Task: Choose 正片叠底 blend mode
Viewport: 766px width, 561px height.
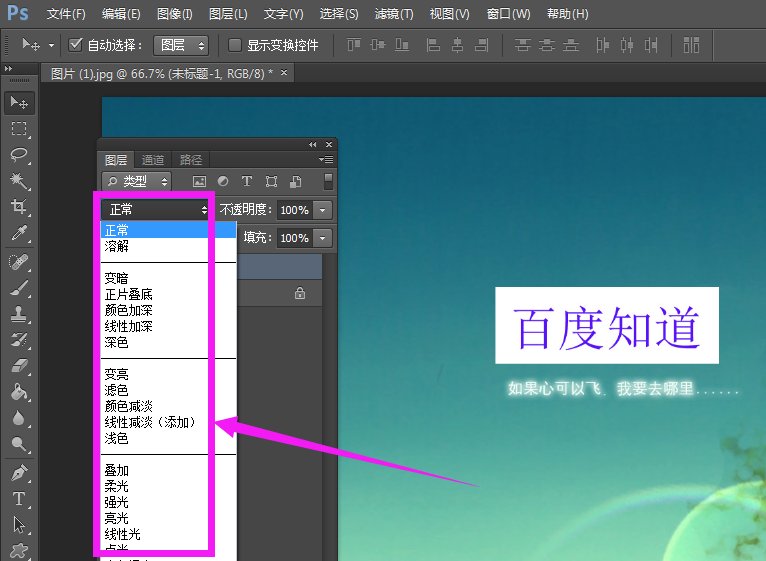Action: (x=168, y=294)
